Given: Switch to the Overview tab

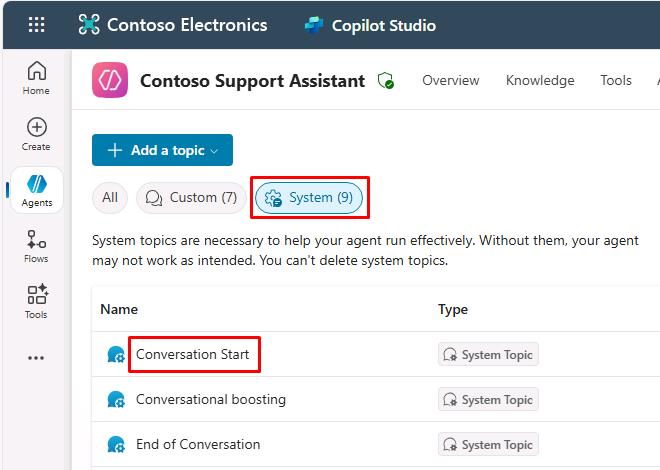Looking at the screenshot, I should pyautogui.click(x=450, y=81).
